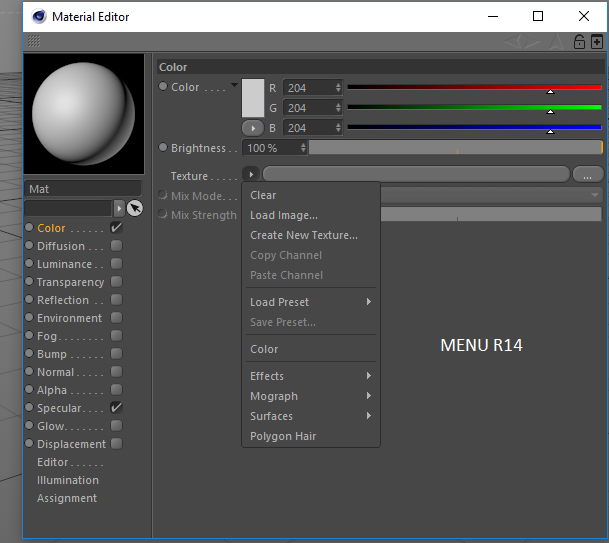Enable the Reflection channel checkbox
Image resolution: width=609 pixels, height=543 pixels.
116,299
